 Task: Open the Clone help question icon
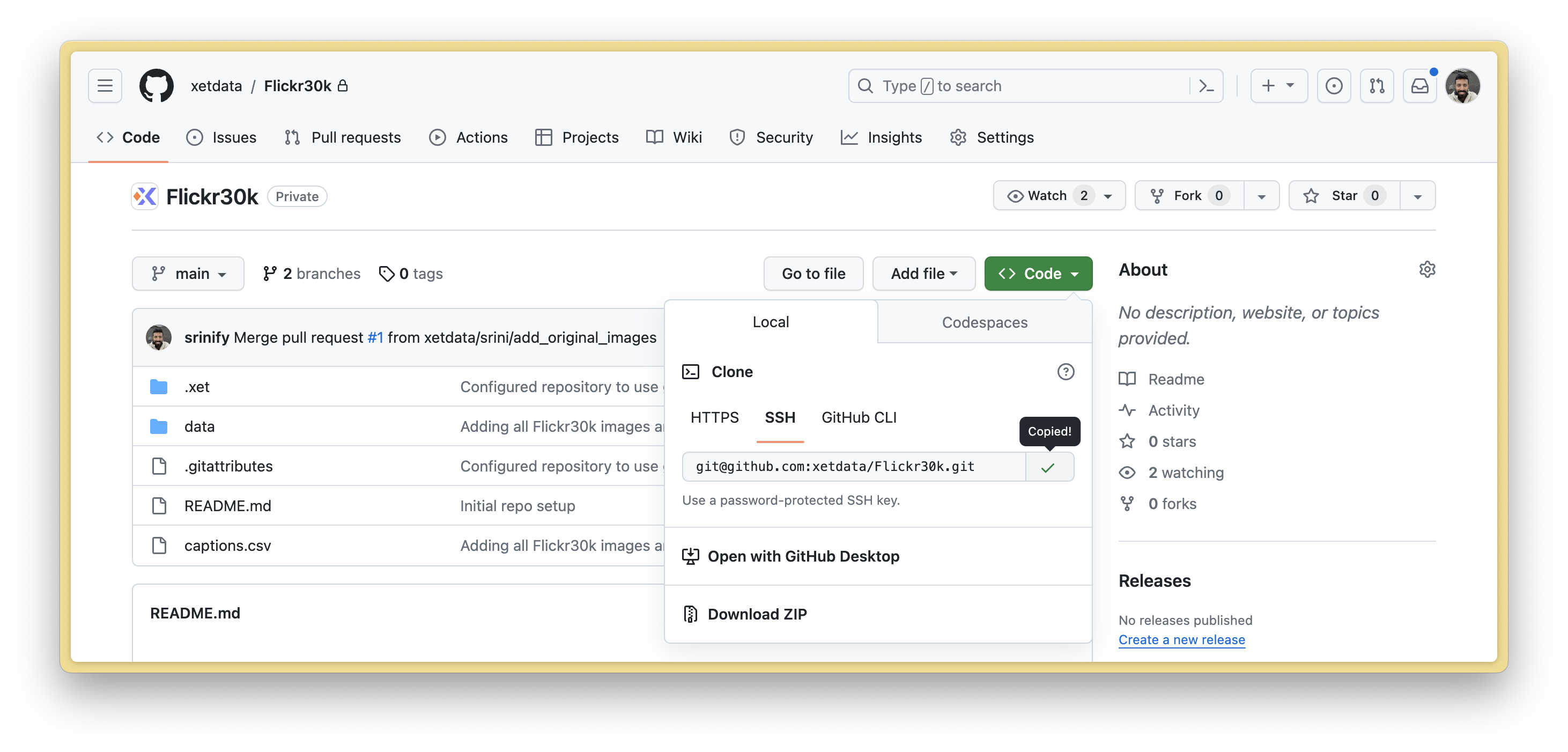point(1065,371)
